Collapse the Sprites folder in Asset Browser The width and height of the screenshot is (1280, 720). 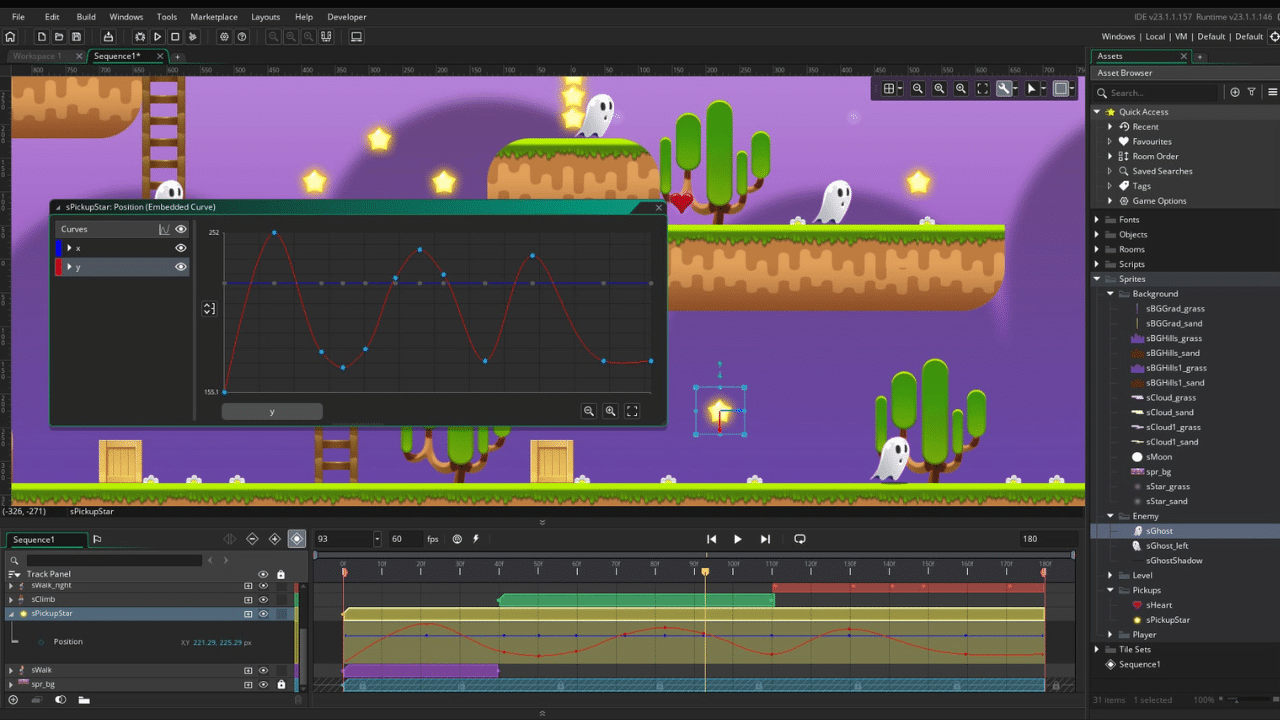(1096, 279)
